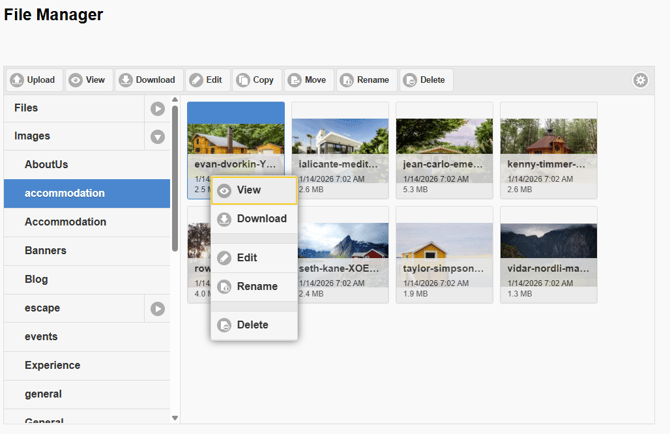Click the delete icon in context menu
This screenshot has width=670, height=434.
[x=224, y=325]
